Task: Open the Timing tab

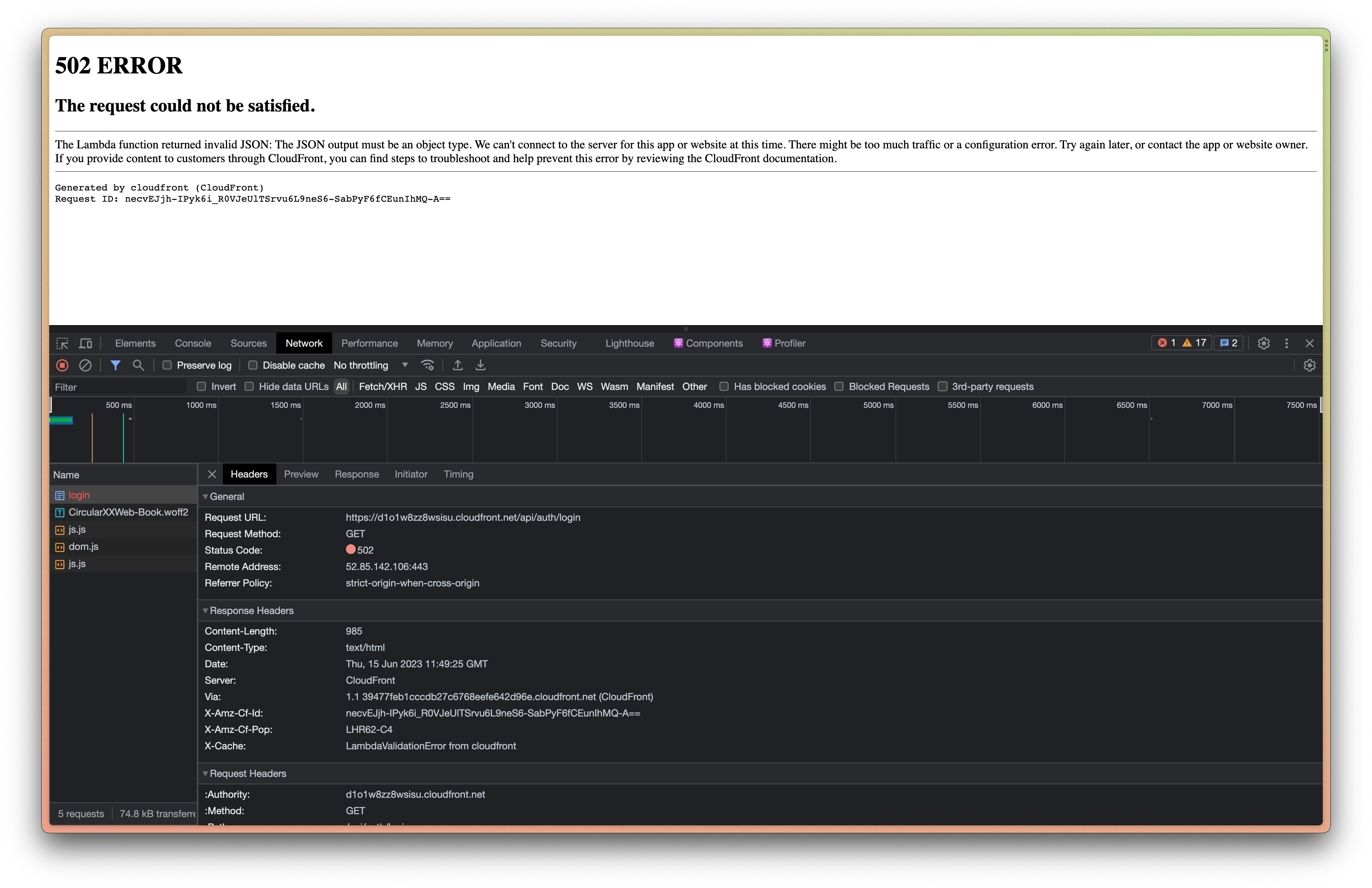Action: coord(458,474)
